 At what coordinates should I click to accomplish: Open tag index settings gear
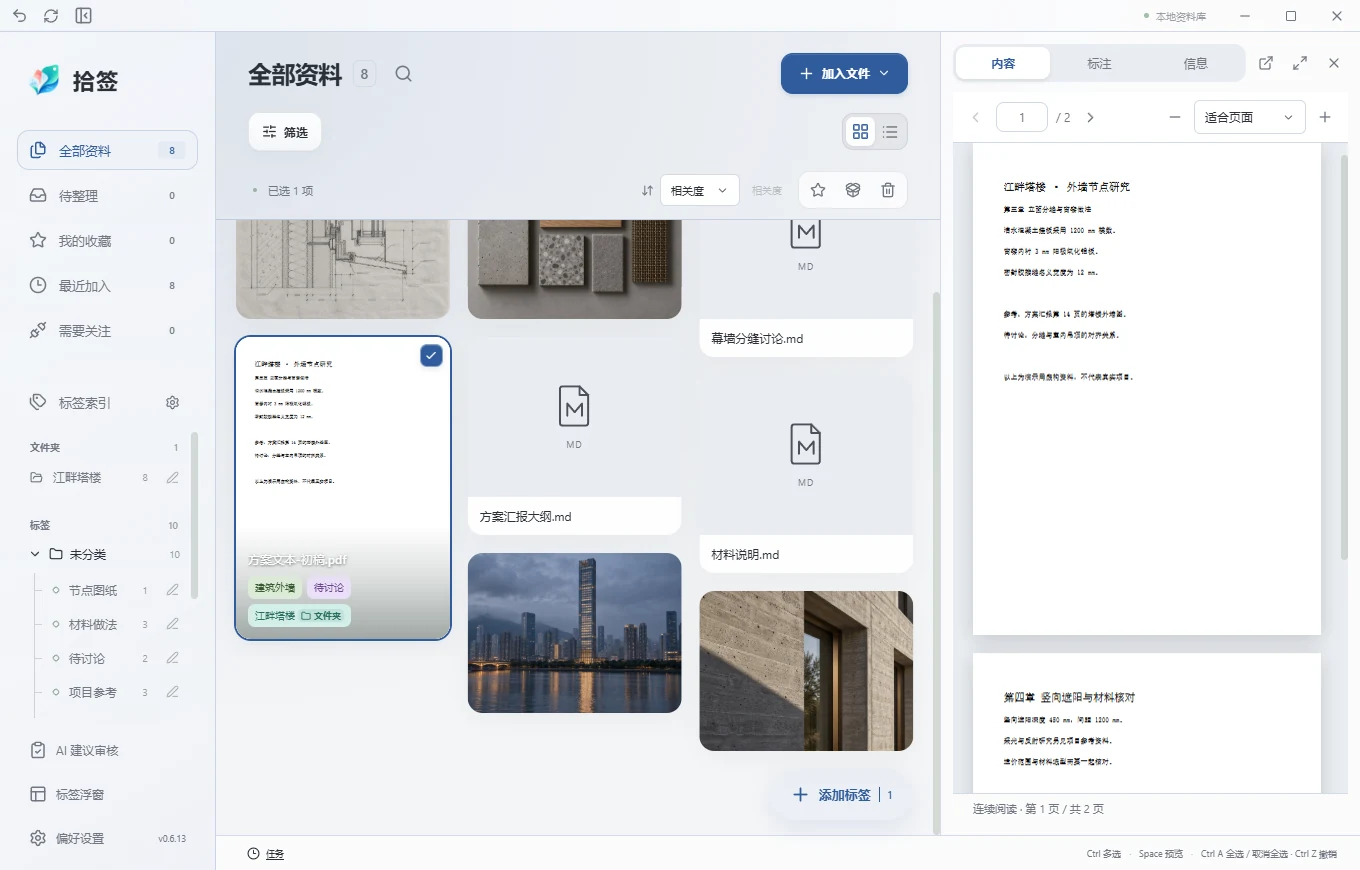point(172,403)
